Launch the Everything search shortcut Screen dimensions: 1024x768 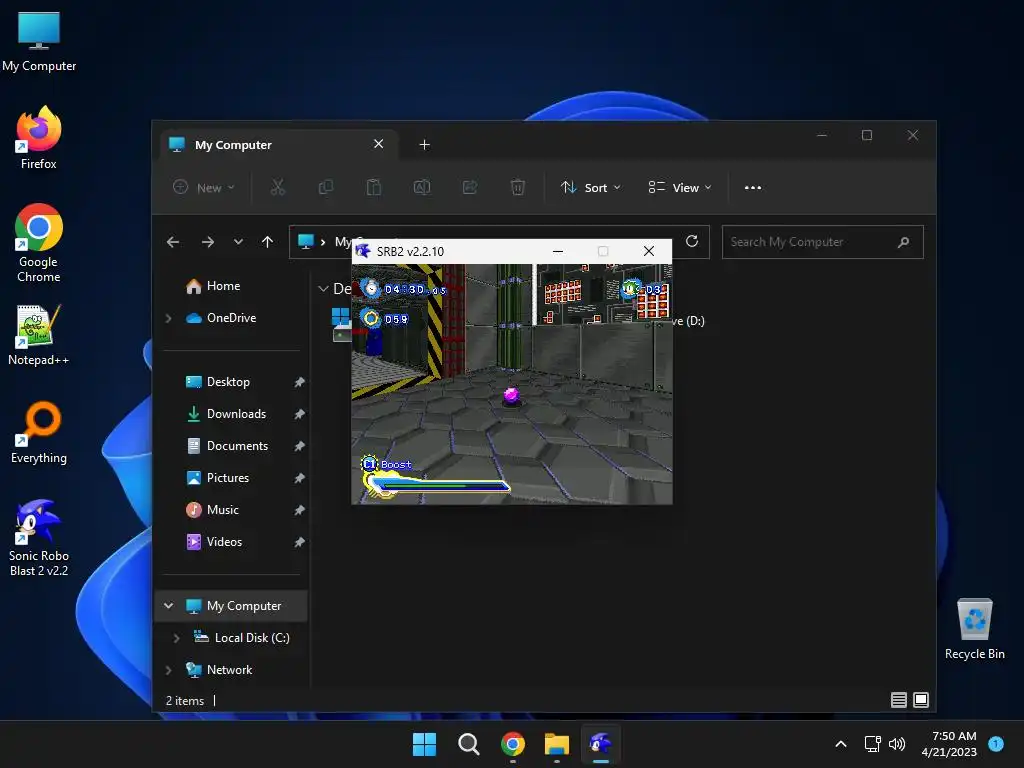click(39, 432)
